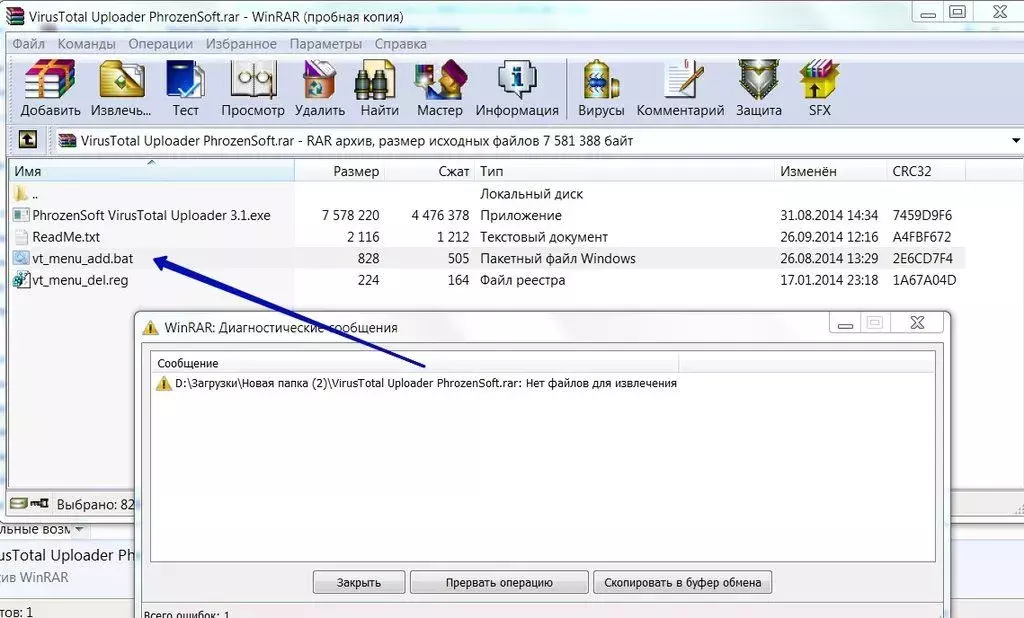Show archive Информация icon
This screenshot has height=618, width=1024.
(517, 80)
